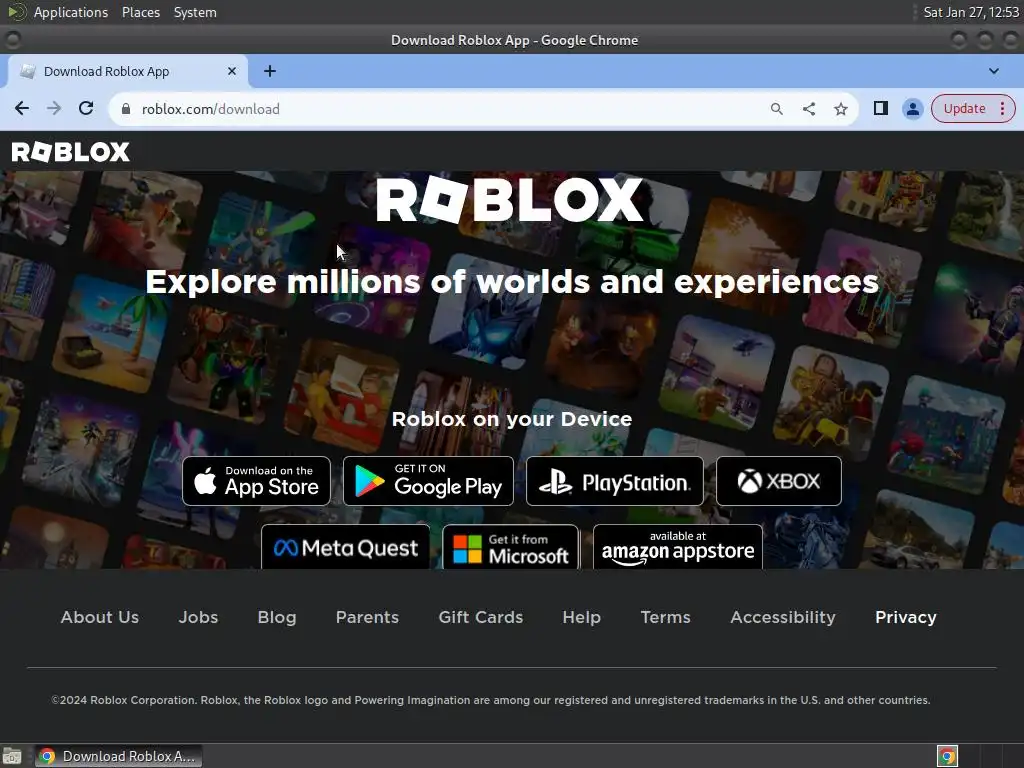Click the date and time clock
1024x768 pixels.
point(970,12)
